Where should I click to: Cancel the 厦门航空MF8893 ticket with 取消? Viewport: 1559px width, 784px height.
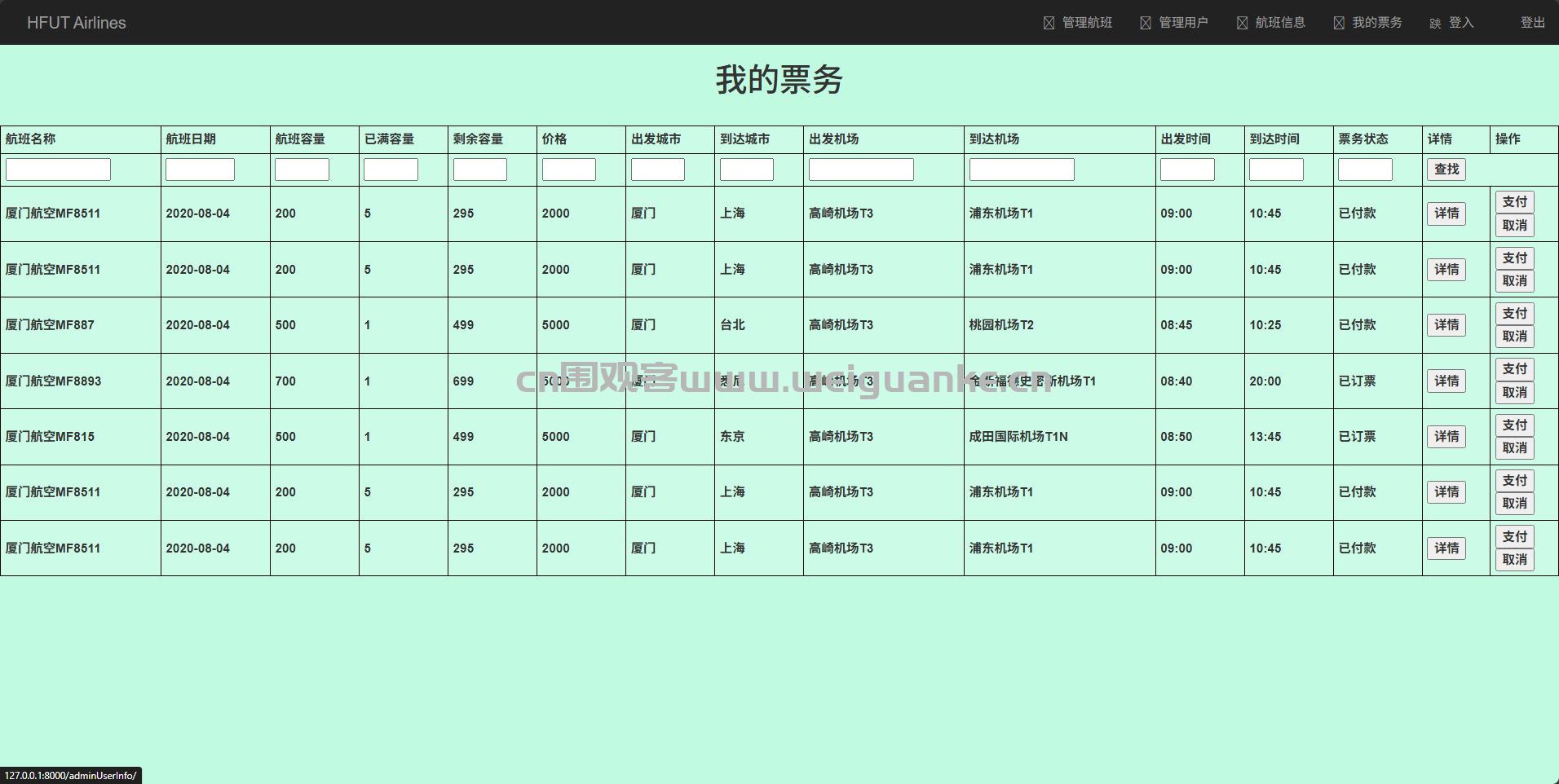tap(1514, 393)
